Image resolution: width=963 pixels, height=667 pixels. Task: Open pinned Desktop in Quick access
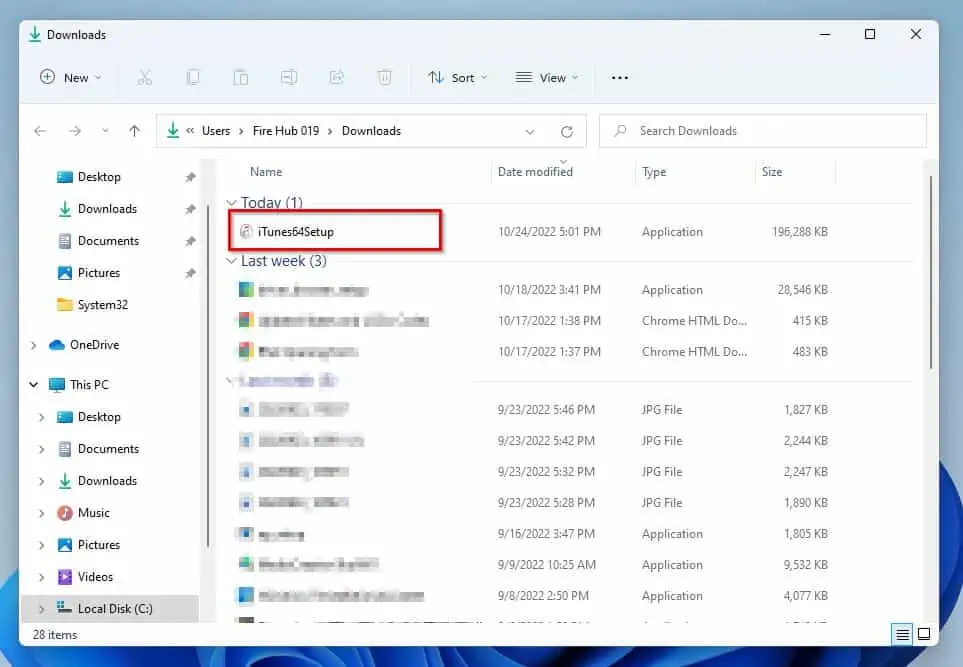tap(99, 177)
